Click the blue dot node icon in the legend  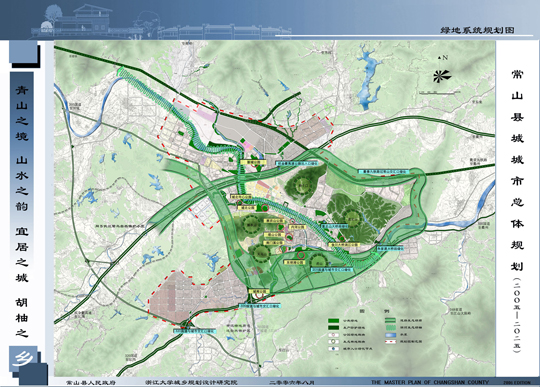pos(333,348)
